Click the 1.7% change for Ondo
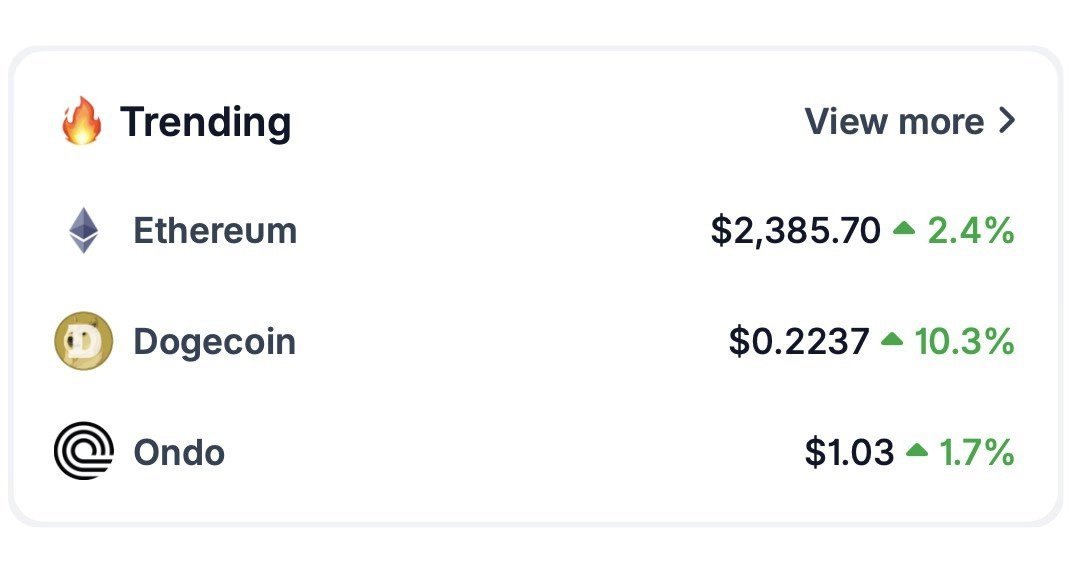This screenshot has height=564, width=1070. [977, 452]
